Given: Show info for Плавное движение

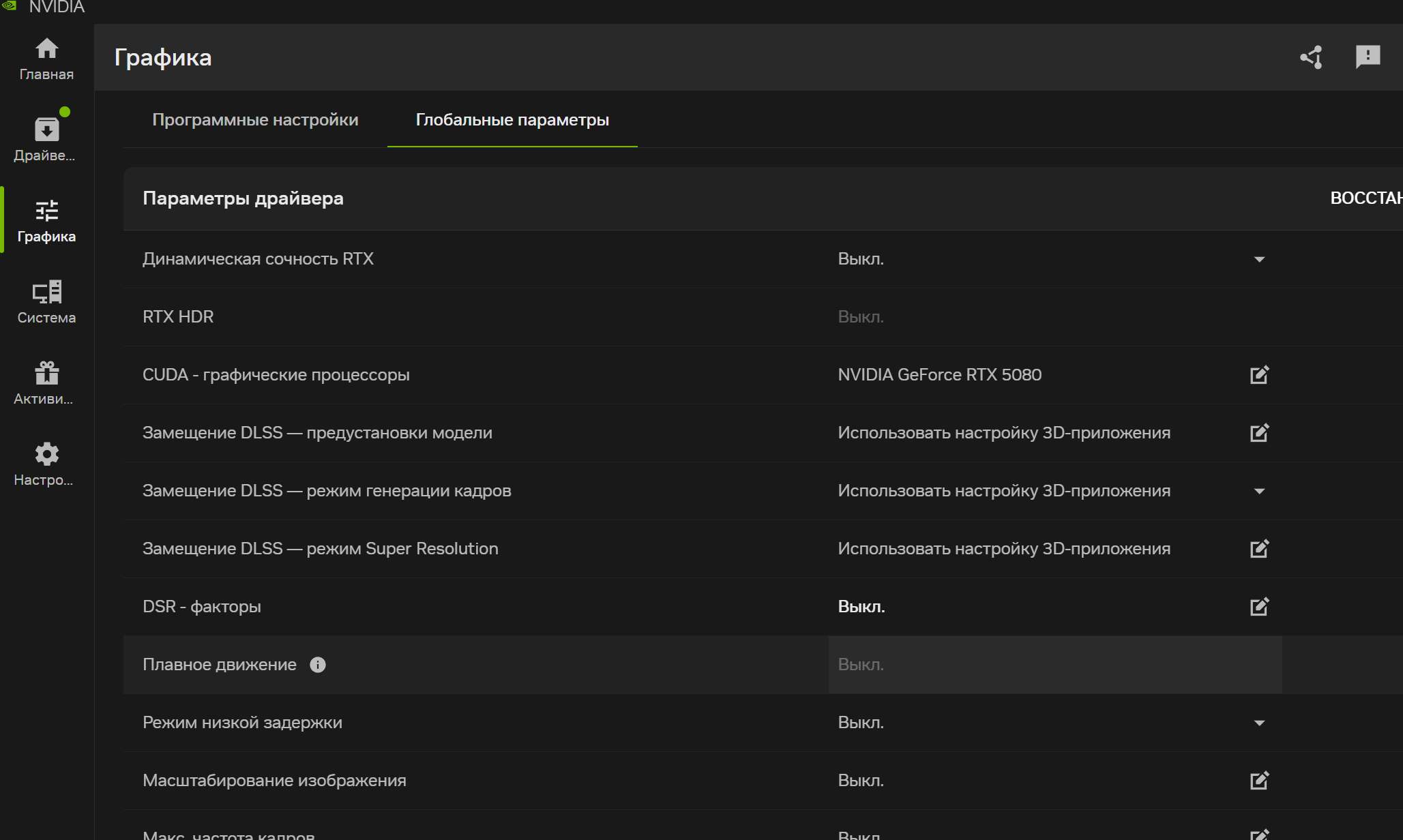Looking at the screenshot, I should (318, 665).
